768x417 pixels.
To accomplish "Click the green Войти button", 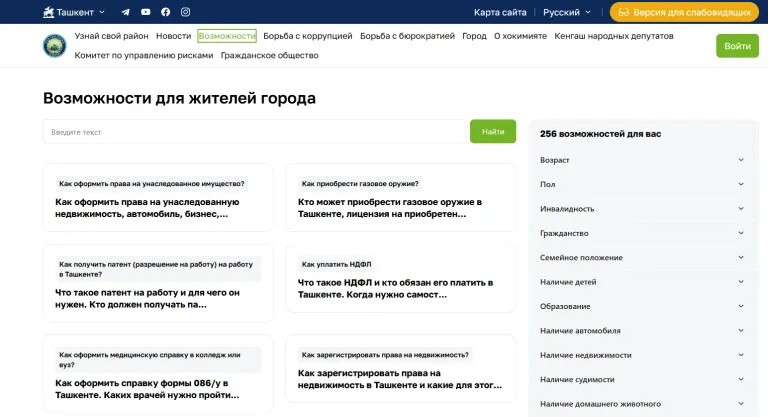I will pyautogui.click(x=737, y=46).
